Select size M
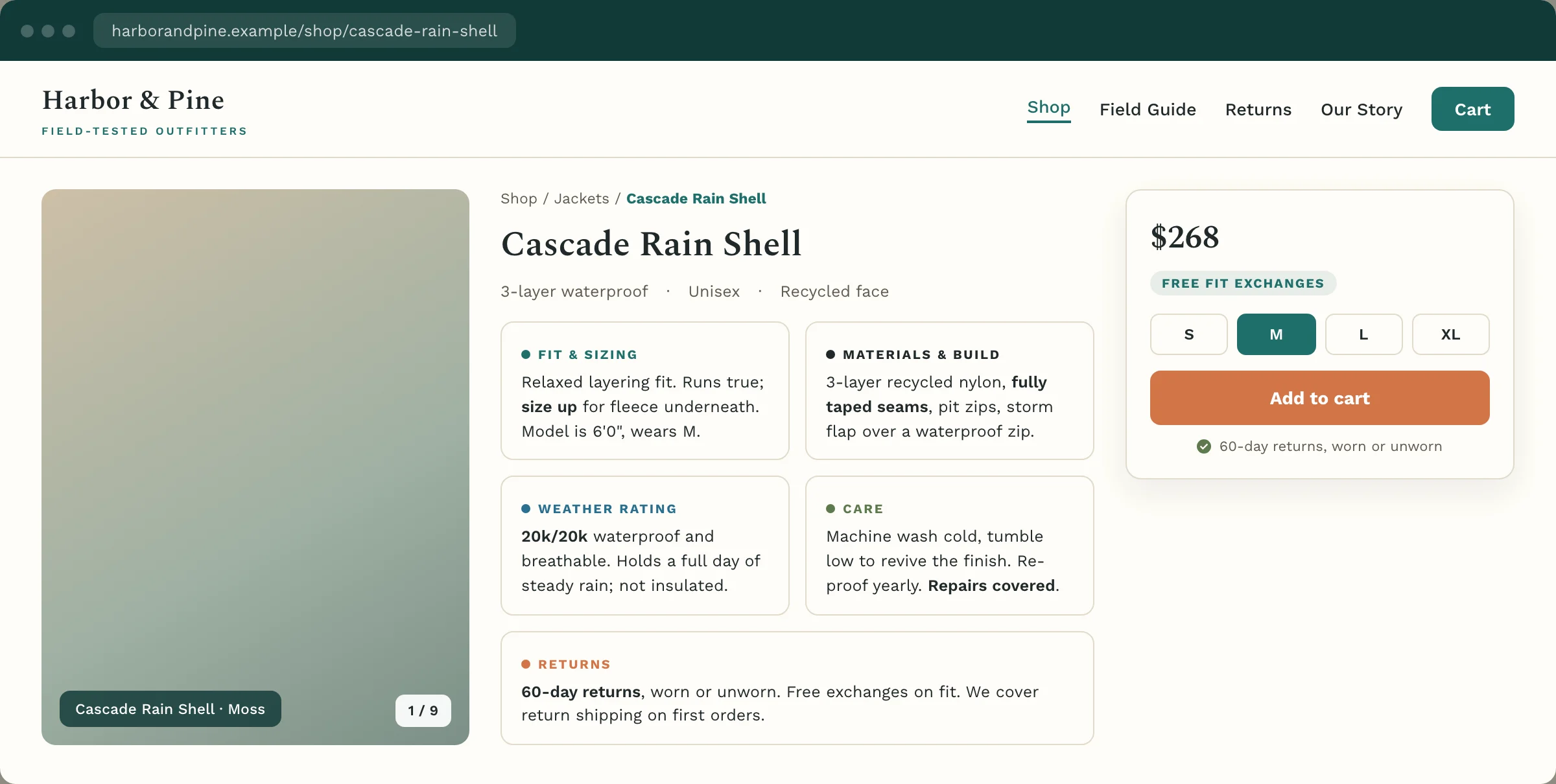 coord(1276,334)
